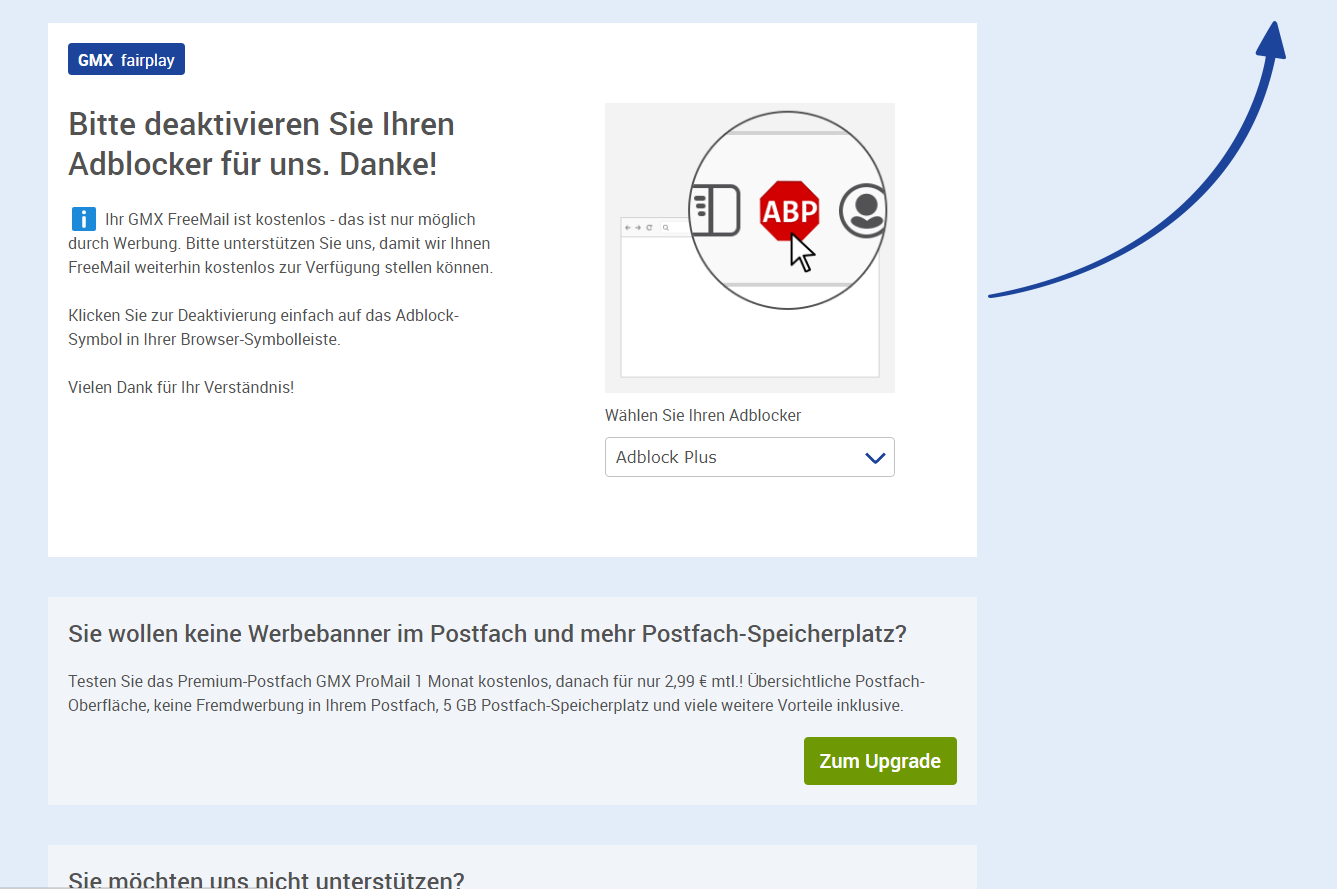
Task: Click 'Sie möchten uns nicht unterstützen?' heading
Action: coord(266,880)
